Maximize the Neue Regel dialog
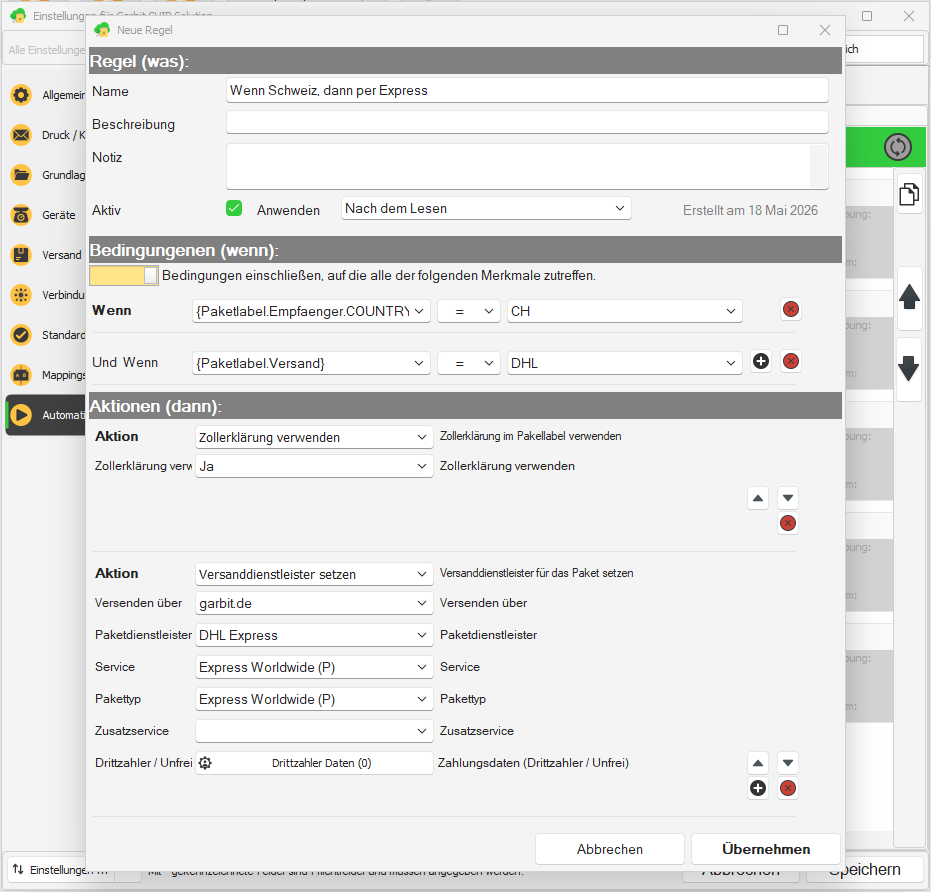Viewport: 931px width, 892px height. coord(783,30)
